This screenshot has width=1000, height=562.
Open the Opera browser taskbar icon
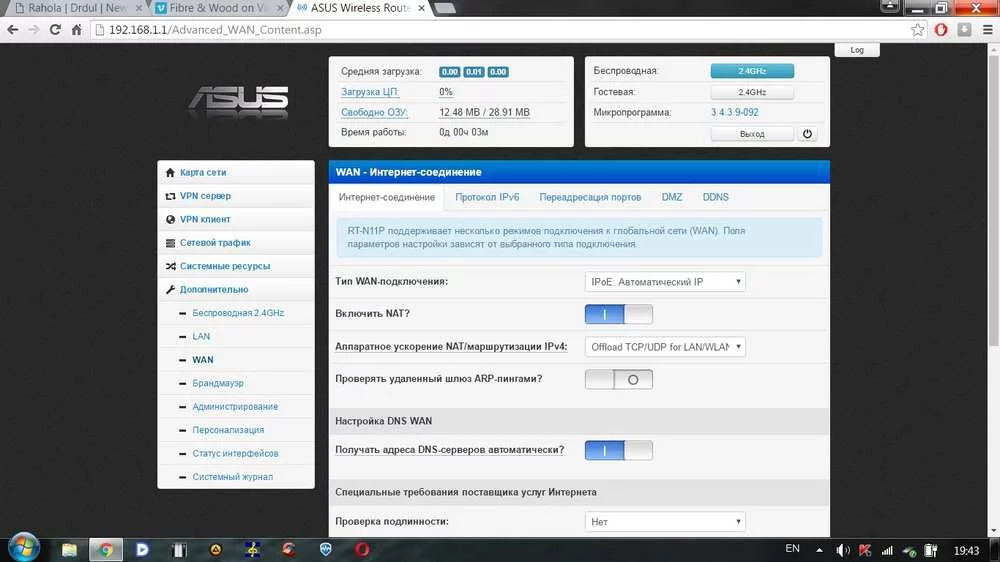coord(362,549)
